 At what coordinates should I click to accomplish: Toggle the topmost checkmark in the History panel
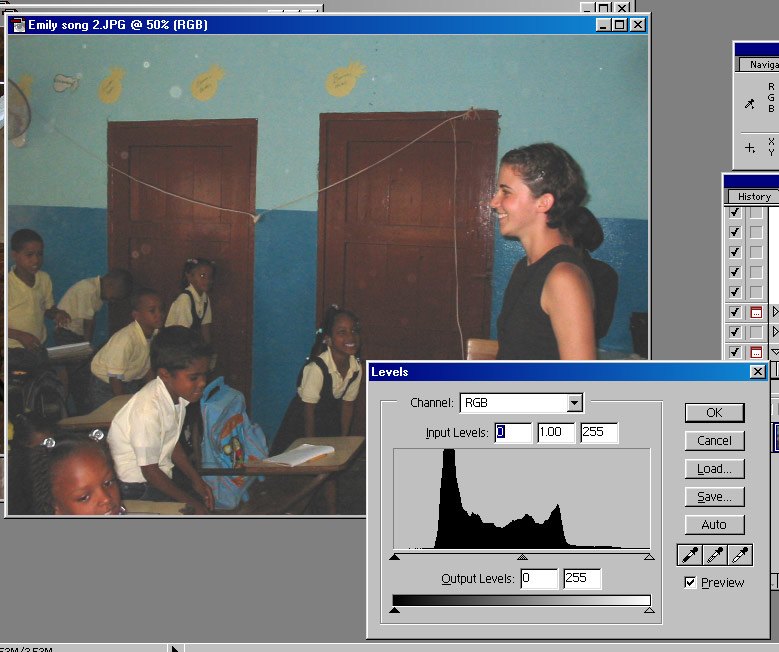click(x=735, y=213)
